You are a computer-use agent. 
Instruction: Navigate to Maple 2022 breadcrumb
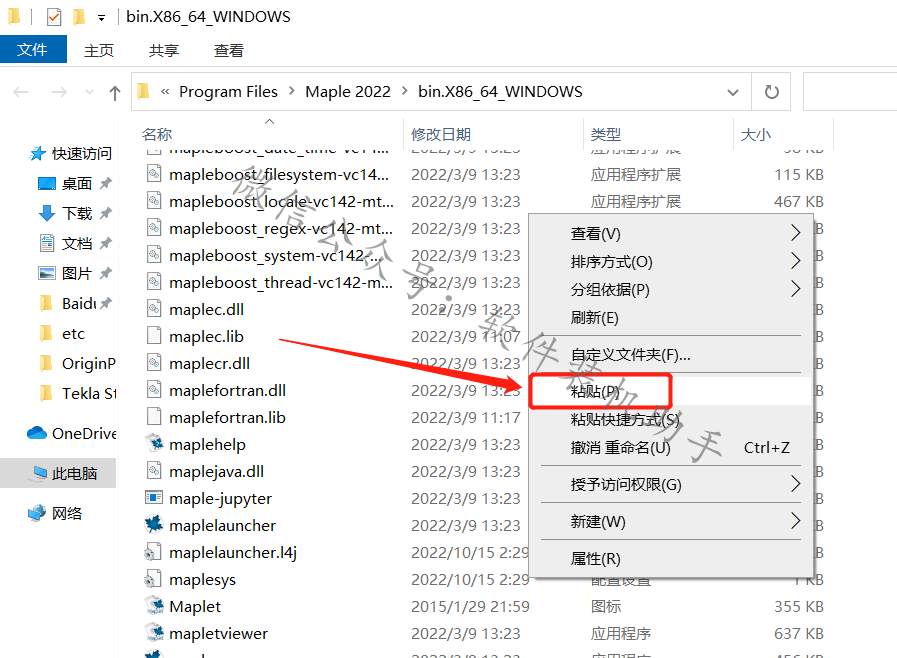348,92
